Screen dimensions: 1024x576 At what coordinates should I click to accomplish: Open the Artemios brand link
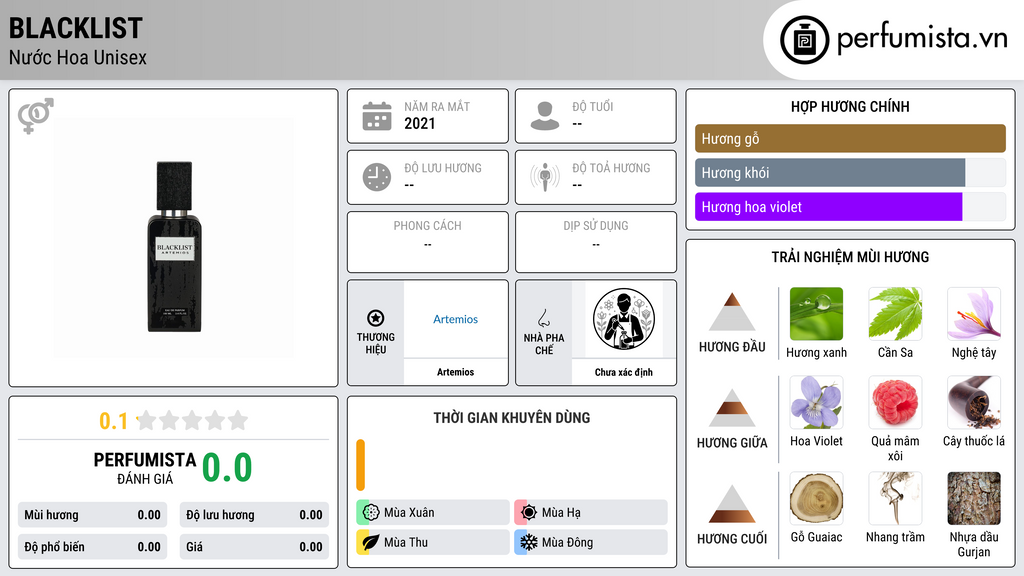455,319
